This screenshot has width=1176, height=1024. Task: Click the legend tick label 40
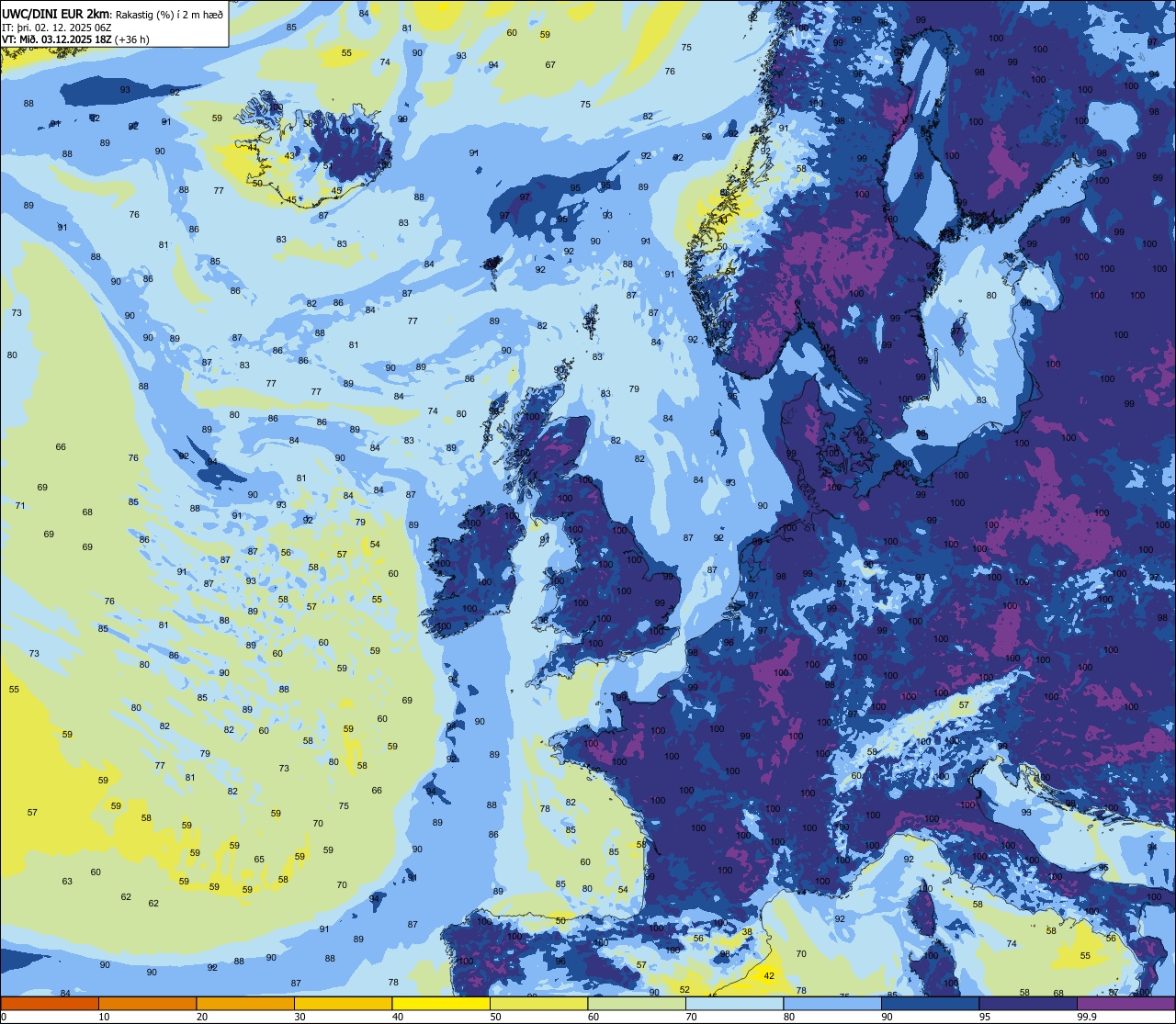(398, 1017)
